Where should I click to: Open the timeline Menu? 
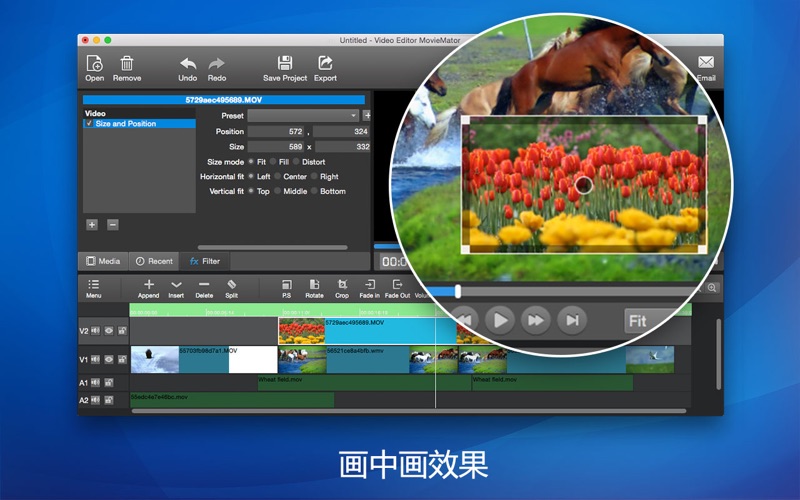(93, 285)
